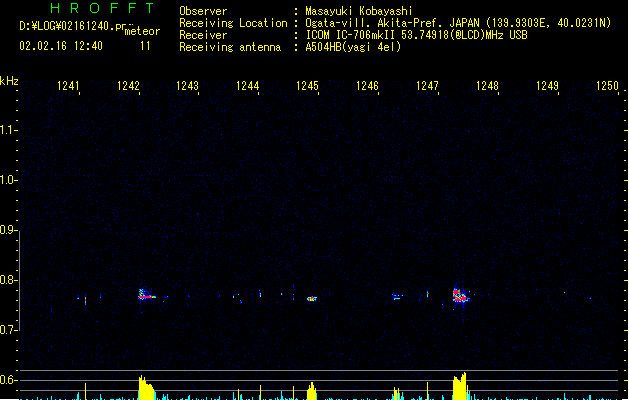Click the meteor echo just after 1242
This screenshot has width=629, height=400.
pyautogui.click(x=146, y=295)
